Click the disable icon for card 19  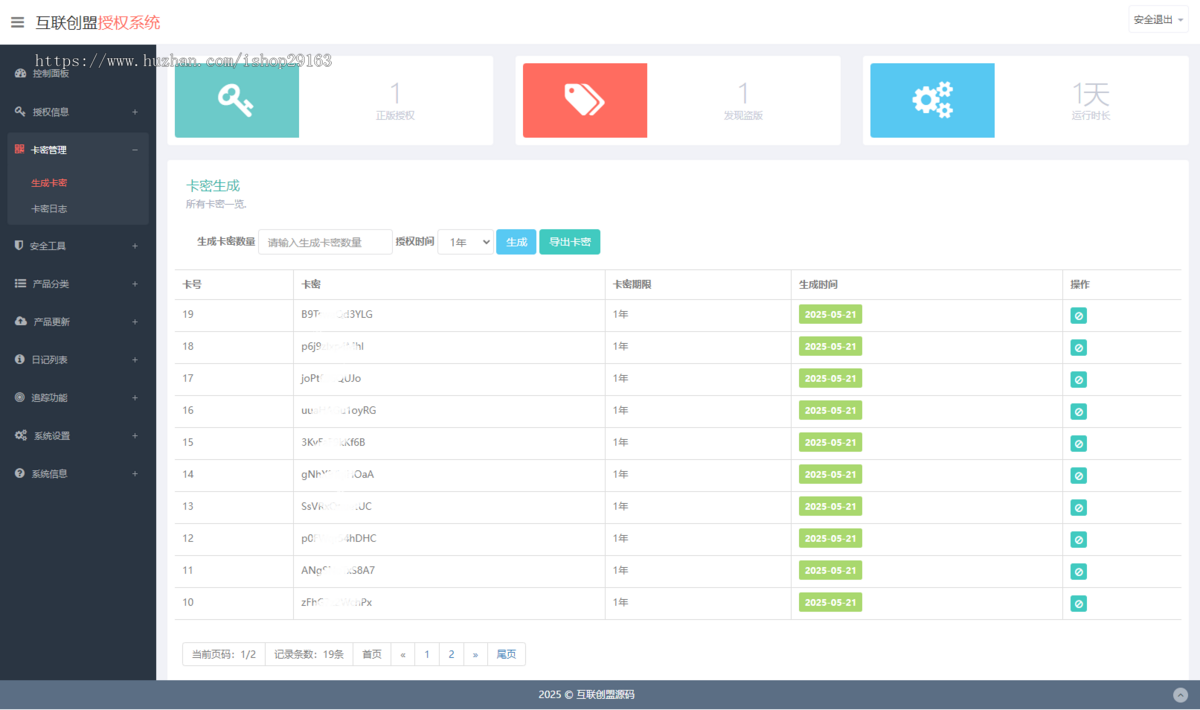click(1078, 316)
